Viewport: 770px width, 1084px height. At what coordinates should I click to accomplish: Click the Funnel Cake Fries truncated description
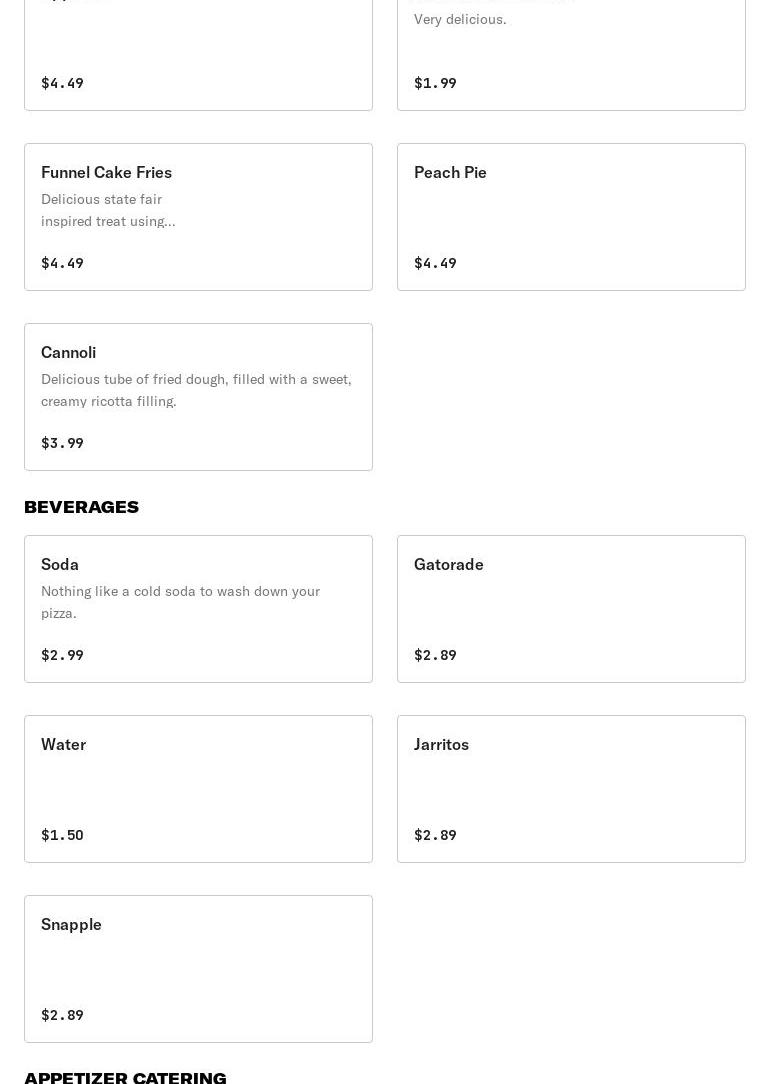coord(108,210)
